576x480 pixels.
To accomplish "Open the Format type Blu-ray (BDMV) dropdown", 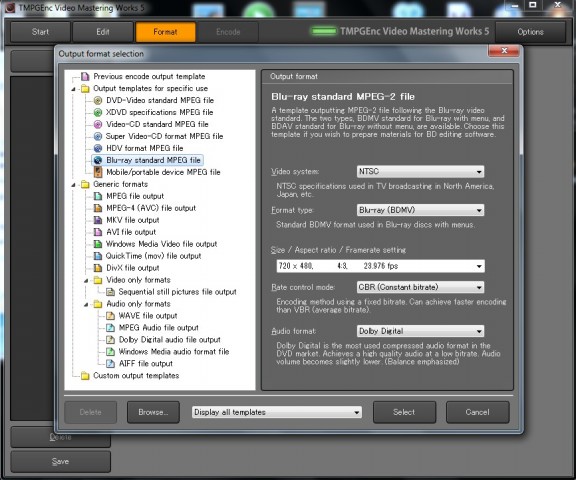I will tap(420, 210).
